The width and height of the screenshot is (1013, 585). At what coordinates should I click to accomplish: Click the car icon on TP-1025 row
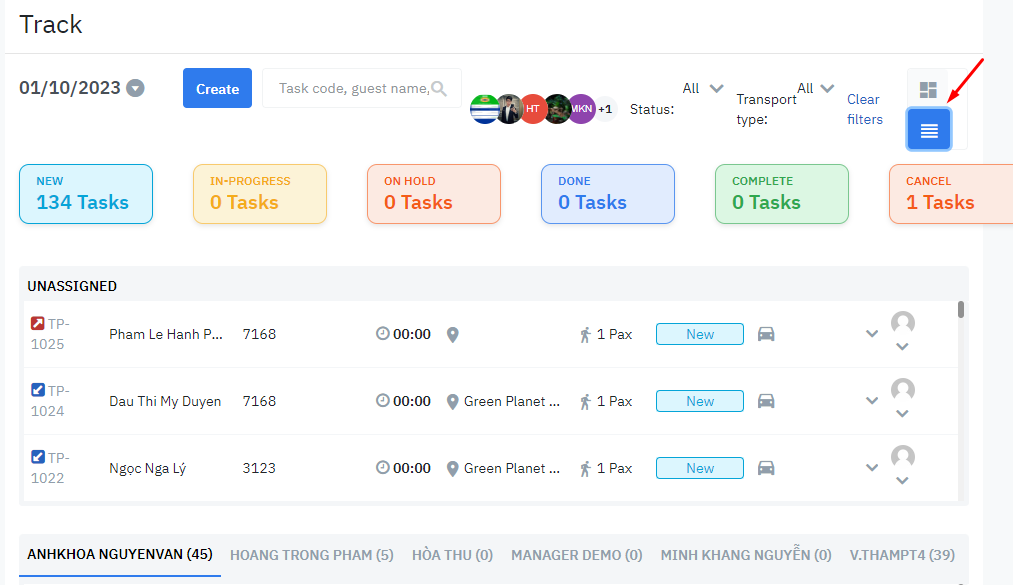tap(766, 334)
